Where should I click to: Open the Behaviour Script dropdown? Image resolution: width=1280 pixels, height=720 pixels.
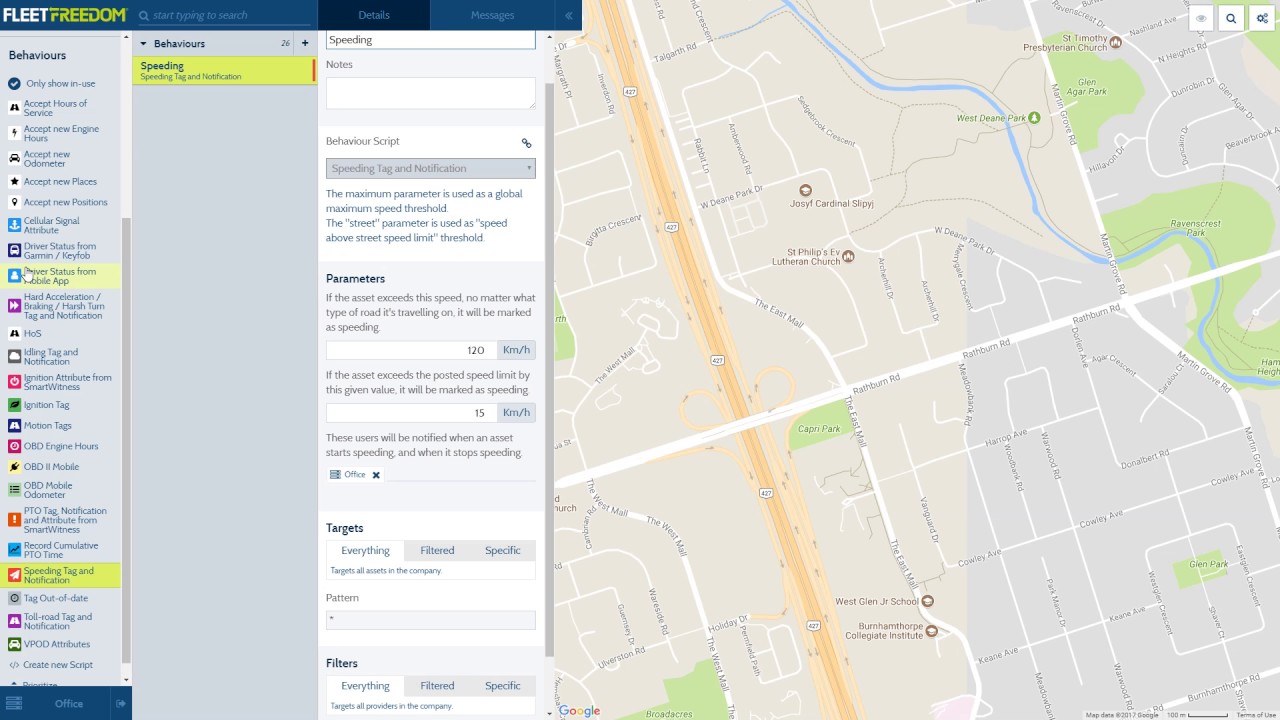(x=430, y=168)
